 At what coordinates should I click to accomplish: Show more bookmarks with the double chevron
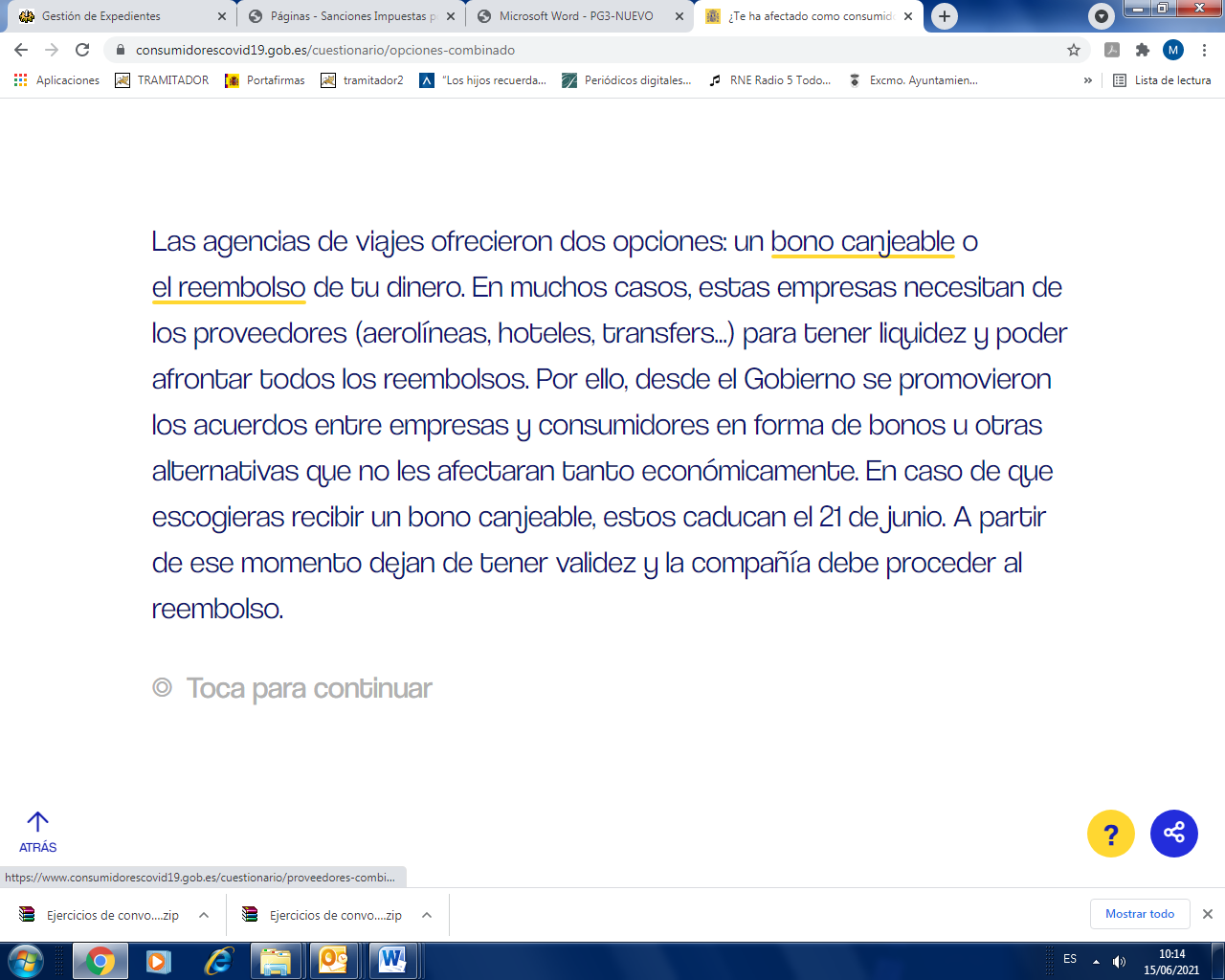[1087, 80]
